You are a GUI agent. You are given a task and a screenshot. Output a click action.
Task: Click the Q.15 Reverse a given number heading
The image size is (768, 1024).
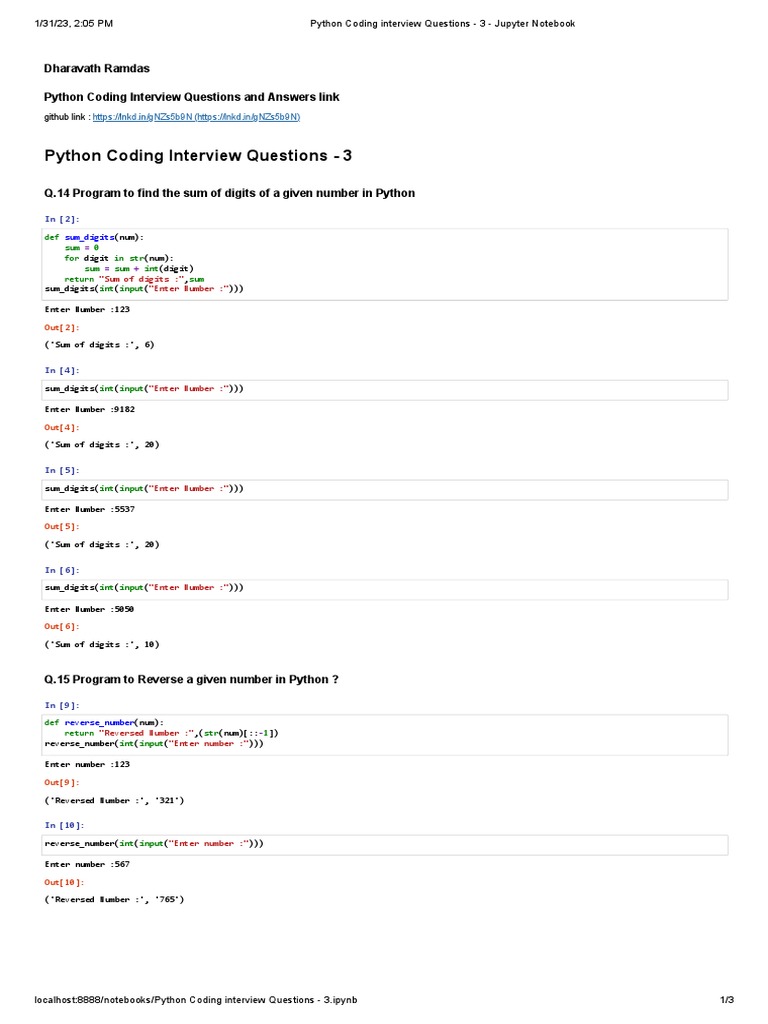191,679
